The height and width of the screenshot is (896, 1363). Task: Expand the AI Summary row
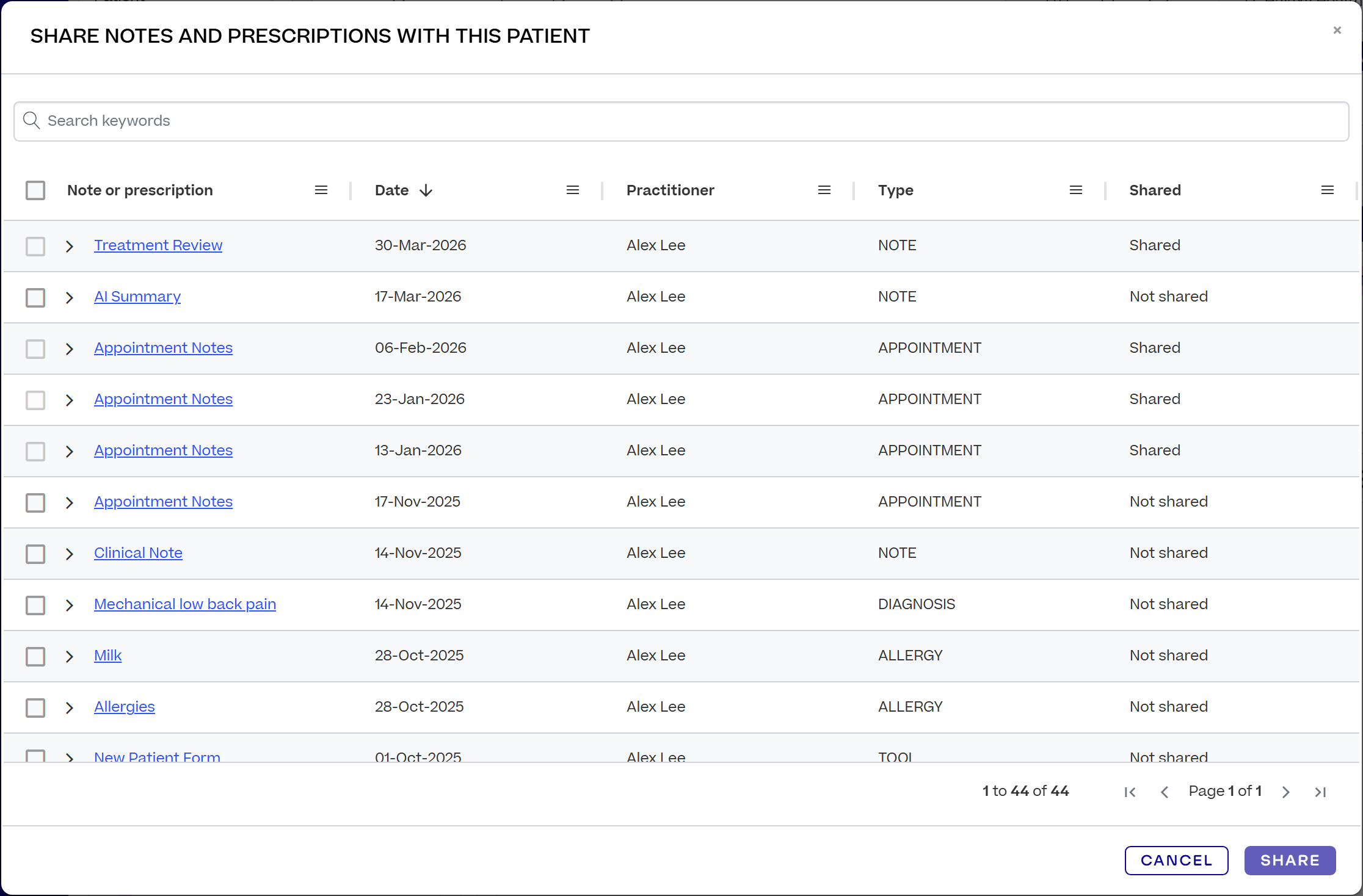tap(70, 298)
